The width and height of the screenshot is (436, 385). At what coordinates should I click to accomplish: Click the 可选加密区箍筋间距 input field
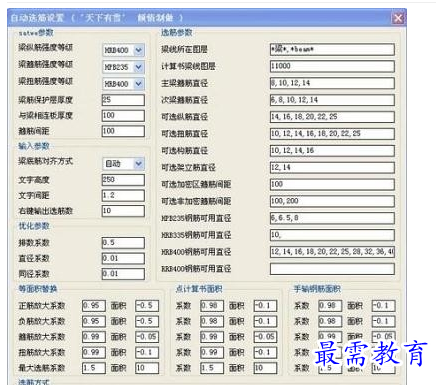[x=332, y=184]
